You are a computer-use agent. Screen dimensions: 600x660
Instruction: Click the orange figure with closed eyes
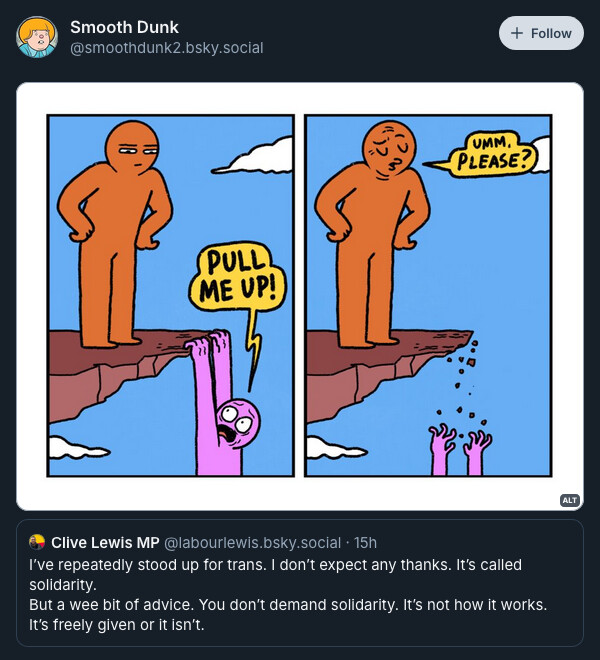tap(373, 234)
